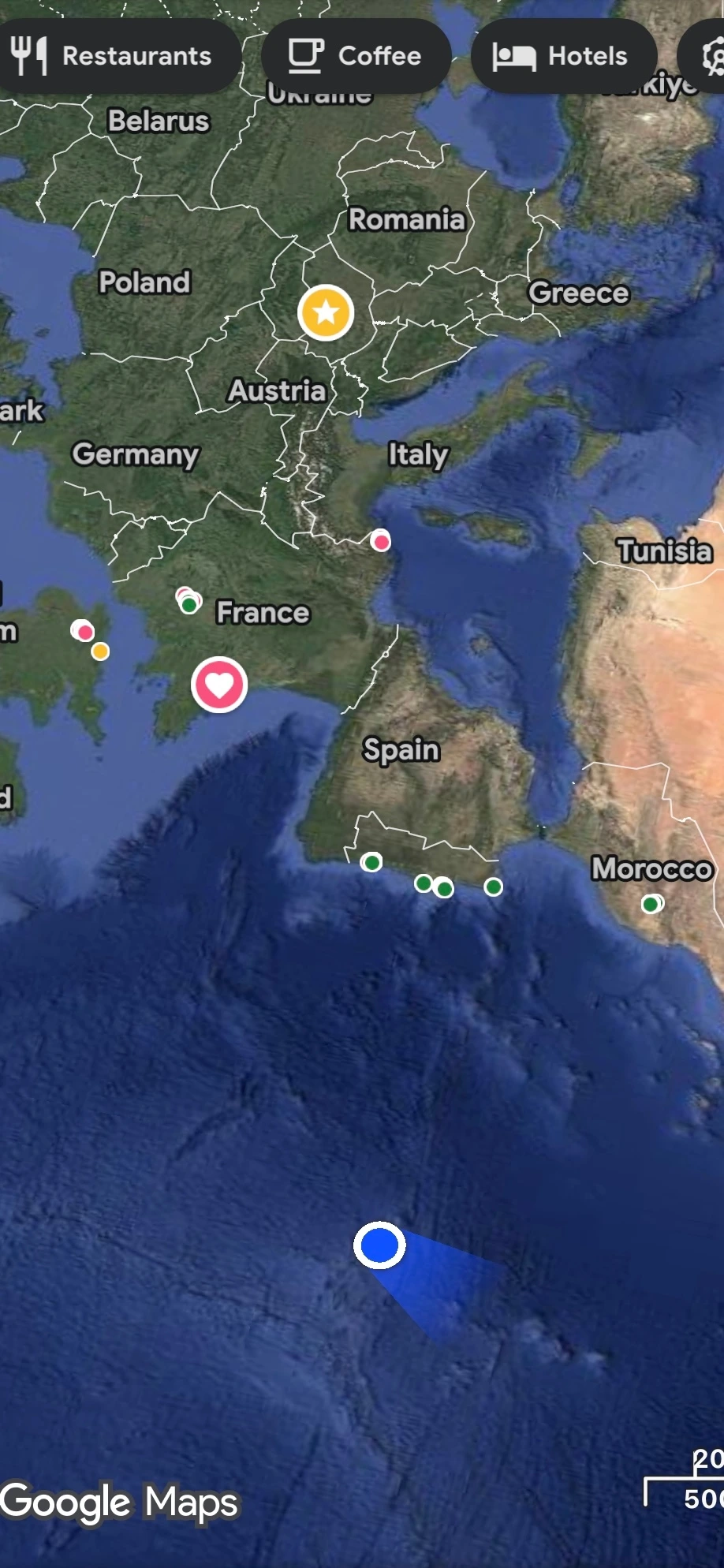This screenshot has height=1568, width=724.
Task: Select the green pin below Morocco label
Action: click(x=651, y=904)
